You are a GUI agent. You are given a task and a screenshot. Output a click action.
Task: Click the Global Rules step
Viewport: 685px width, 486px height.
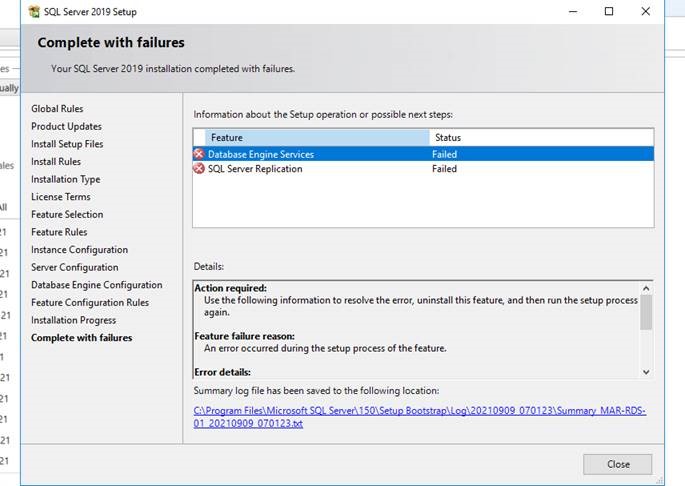(x=57, y=108)
